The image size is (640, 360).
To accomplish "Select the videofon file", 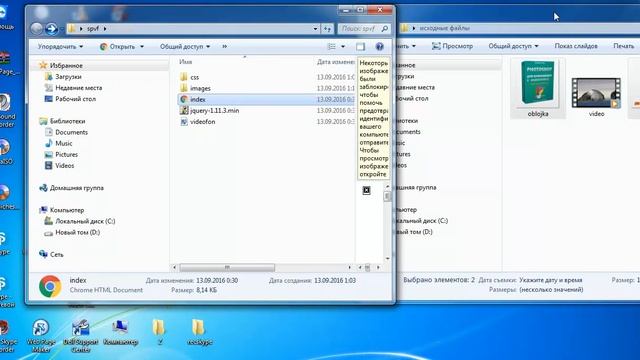I will pyautogui.click(x=202, y=122).
